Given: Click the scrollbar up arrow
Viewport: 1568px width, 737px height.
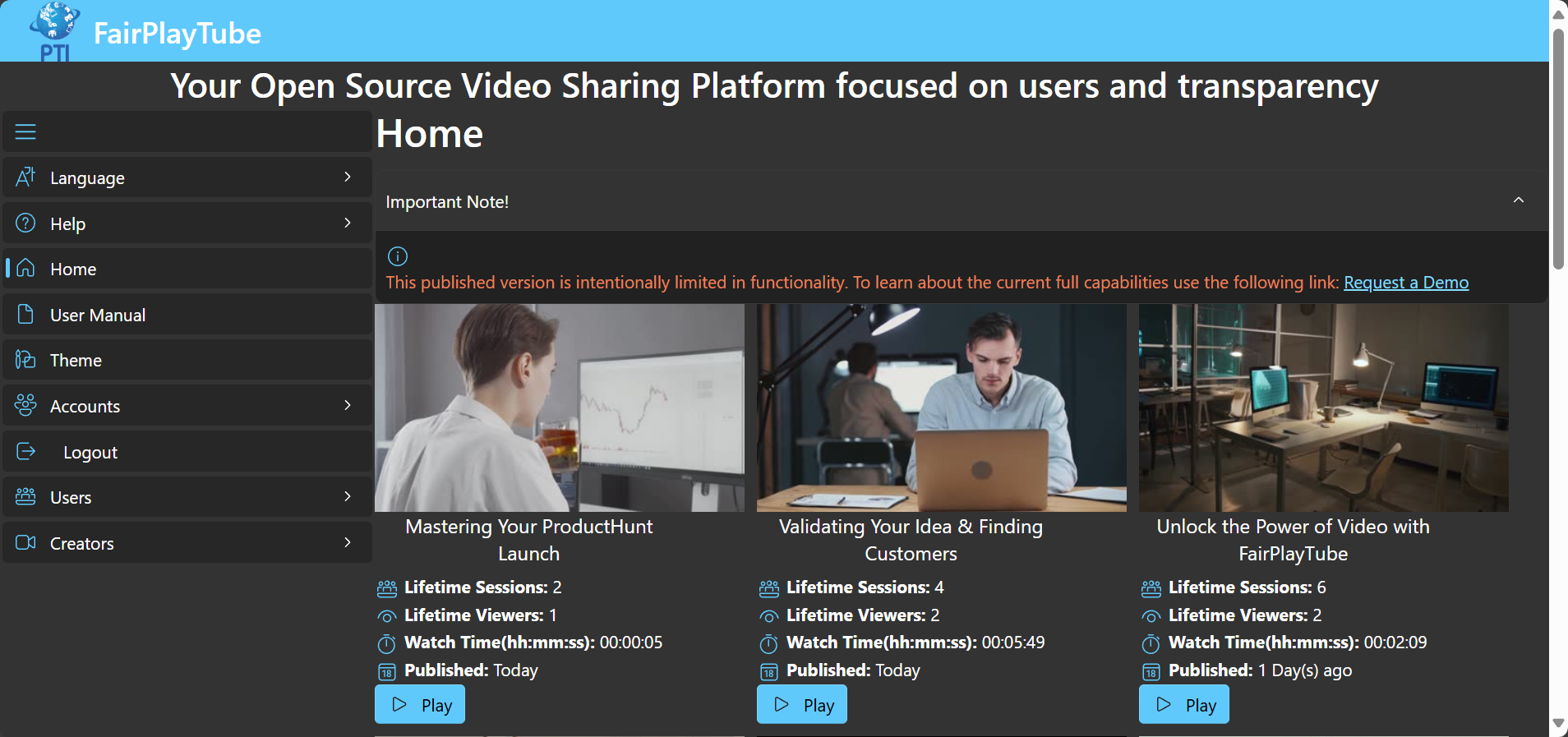Looking at the screenshot, I should (x=1558, y=14).
